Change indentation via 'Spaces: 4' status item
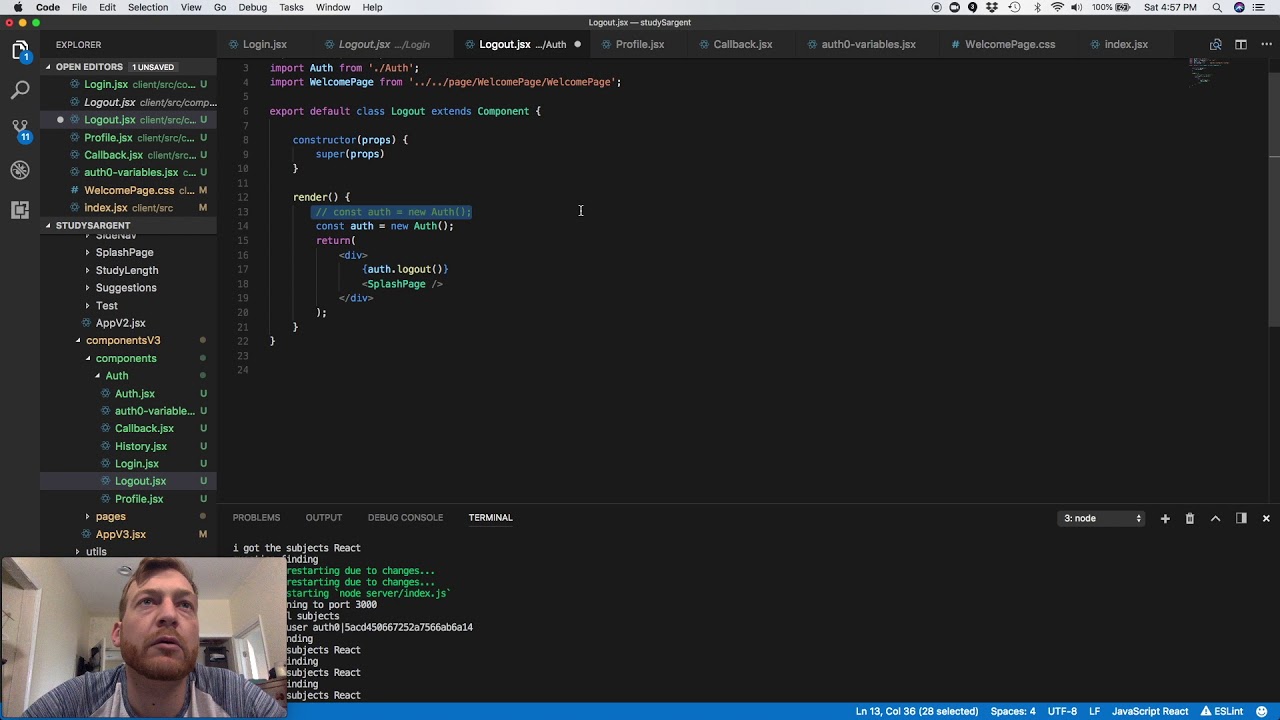 coord(1013,711)
